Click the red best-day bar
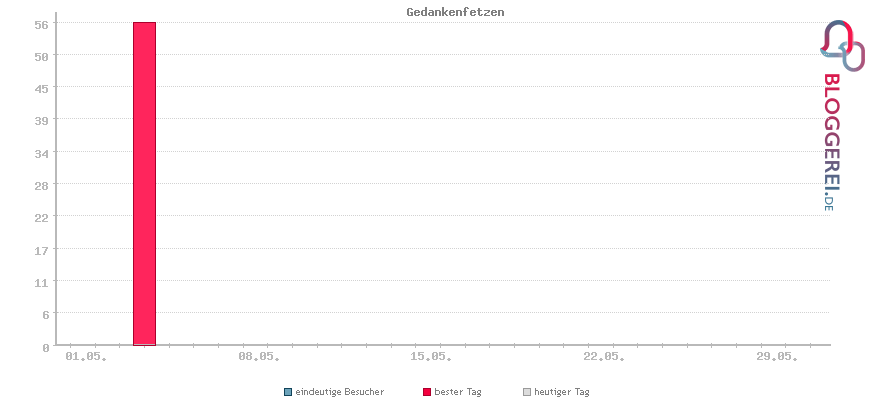Screen dimensions: 870x400 point(144,184)
